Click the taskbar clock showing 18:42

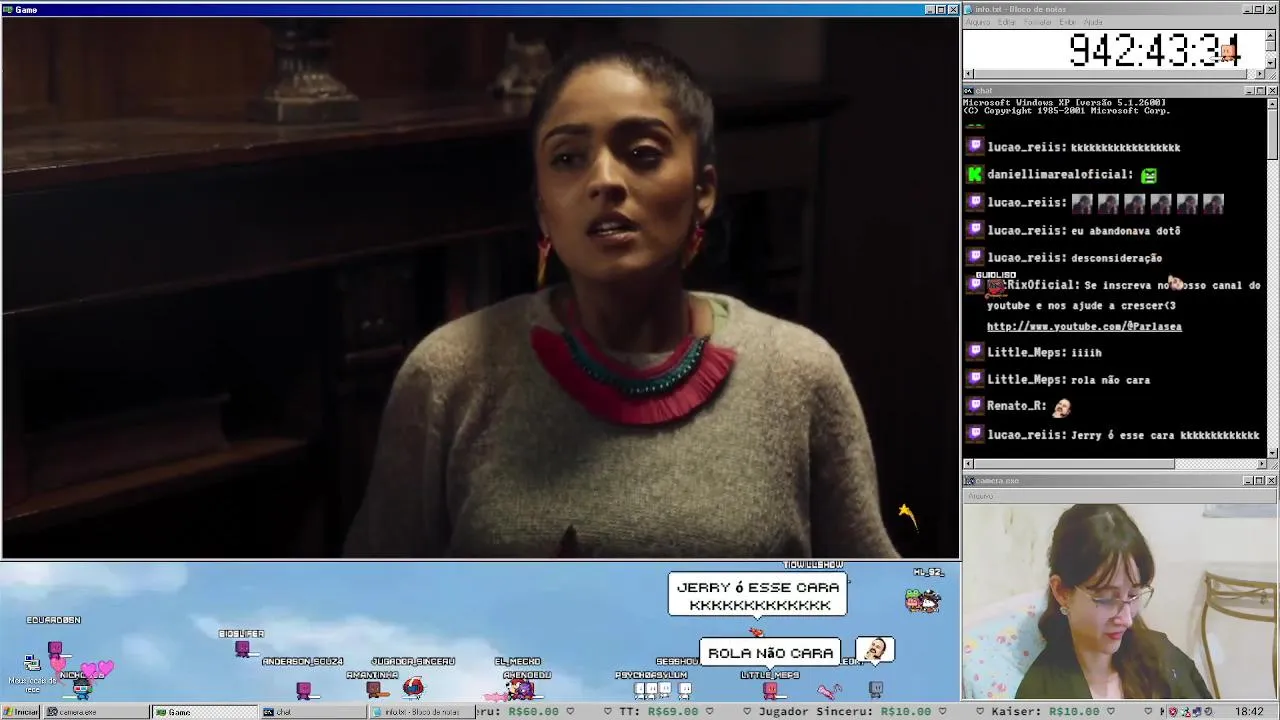pos(1249,712)
